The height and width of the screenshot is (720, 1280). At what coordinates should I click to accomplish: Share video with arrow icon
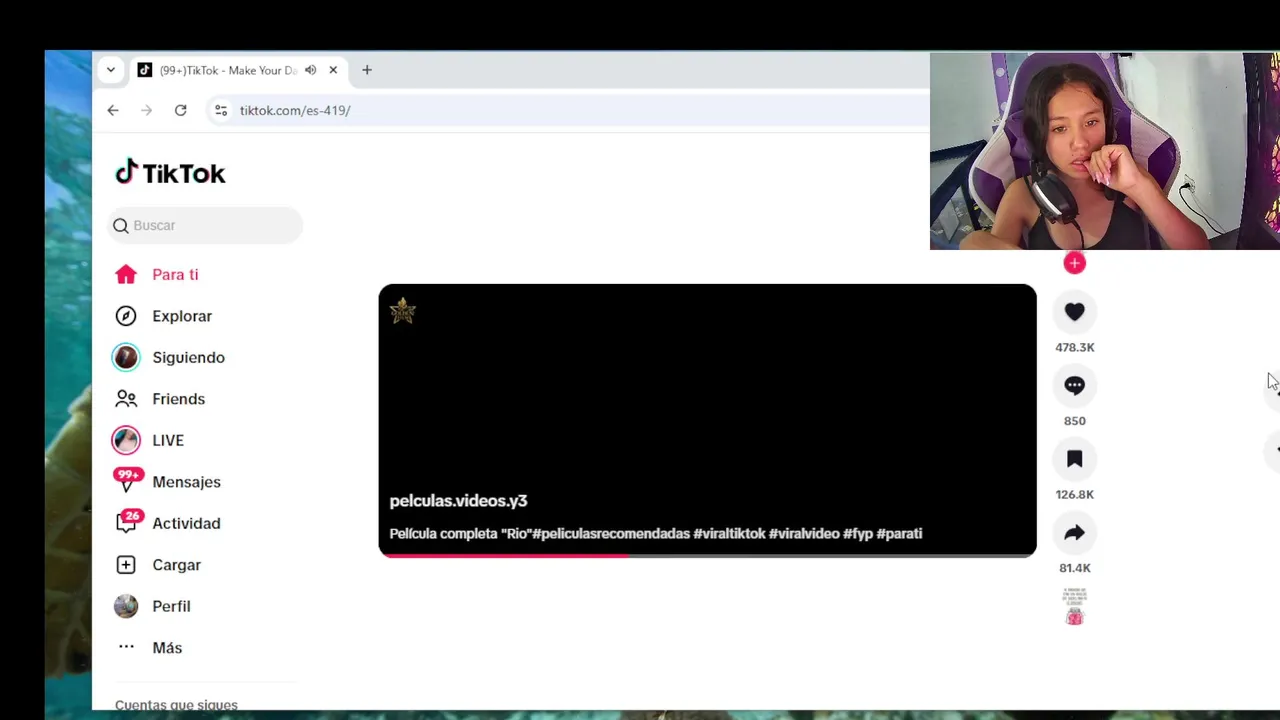1075,533
